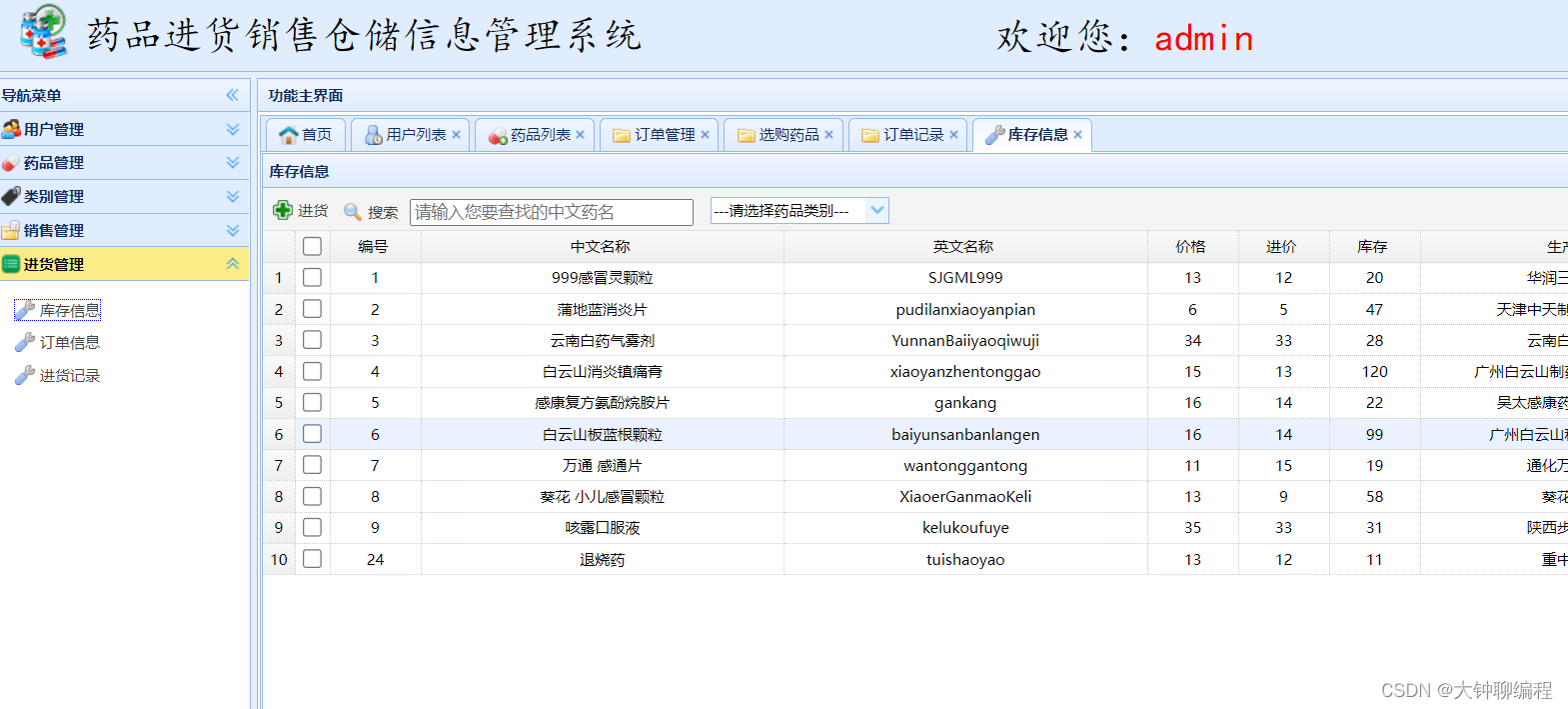Screen dimensions: 1568x709
Task: Close the 订单管理 tab
Action: point(705,134)
